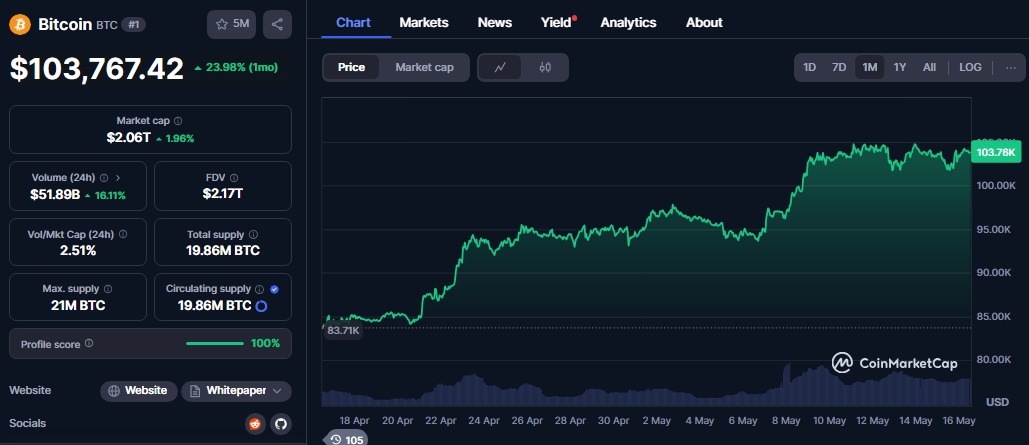The image size is (1029, 445).
Task: Click Circulating supply info icon
Action: pyautogui.click(x=260, y=289)
